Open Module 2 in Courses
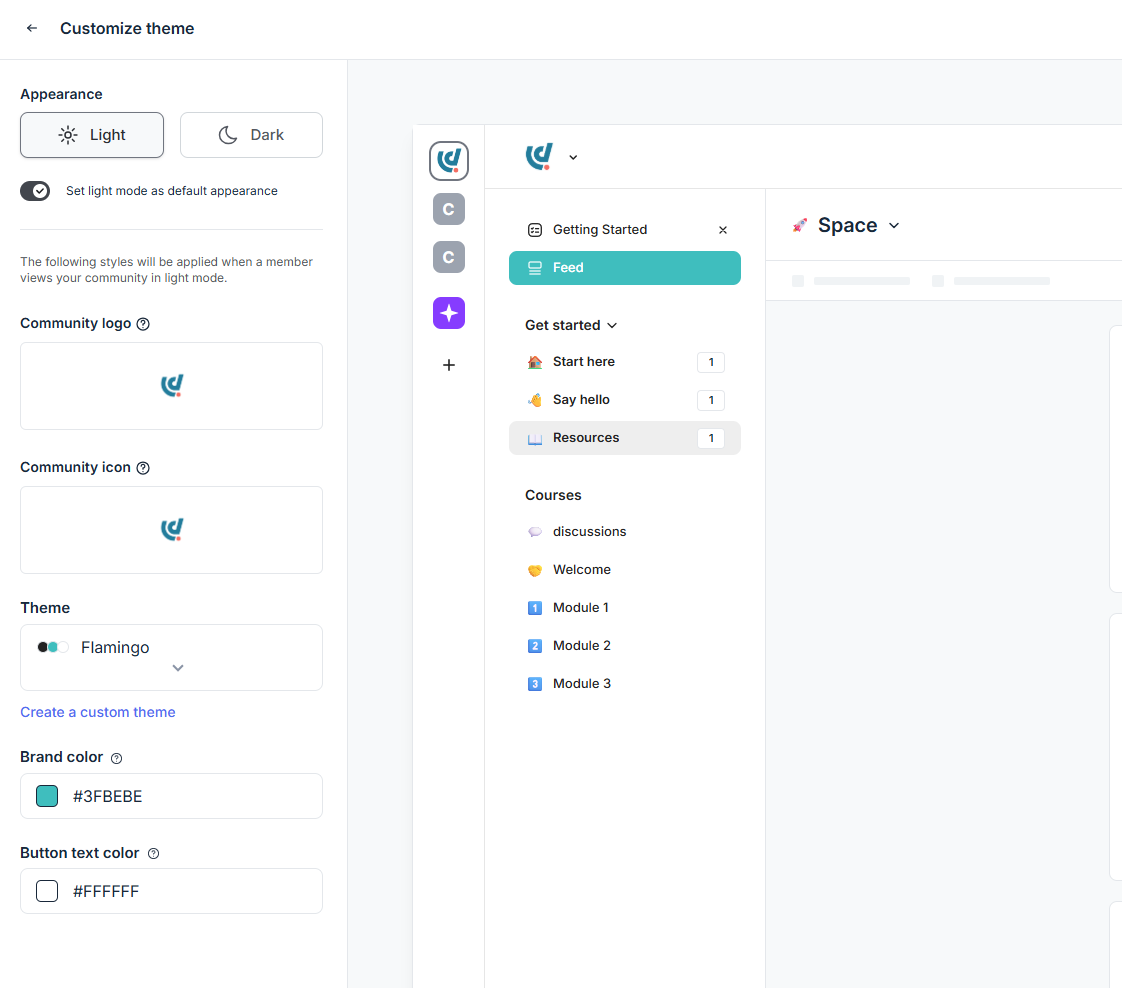The image size is (1122, 988). point(625,645)
